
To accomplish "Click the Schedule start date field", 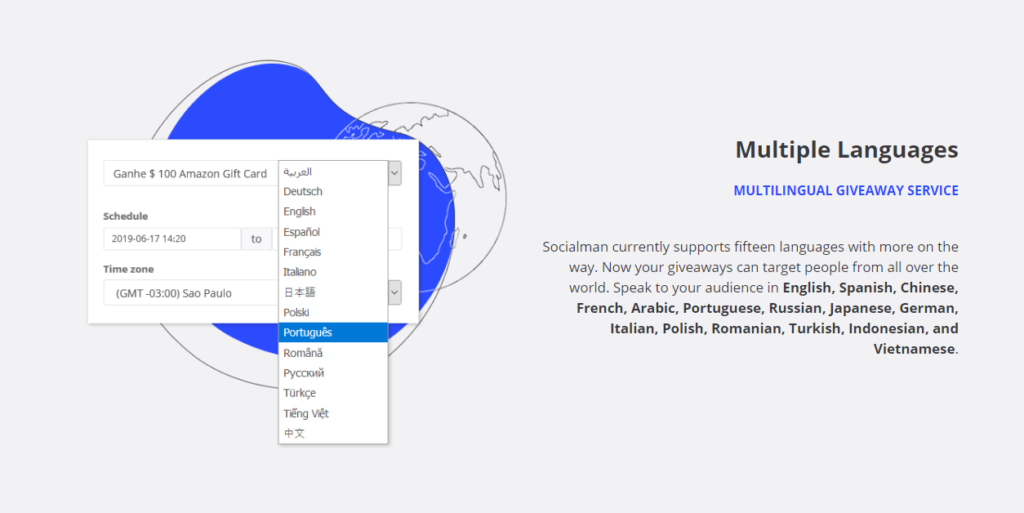I will (x=172, y=239).
